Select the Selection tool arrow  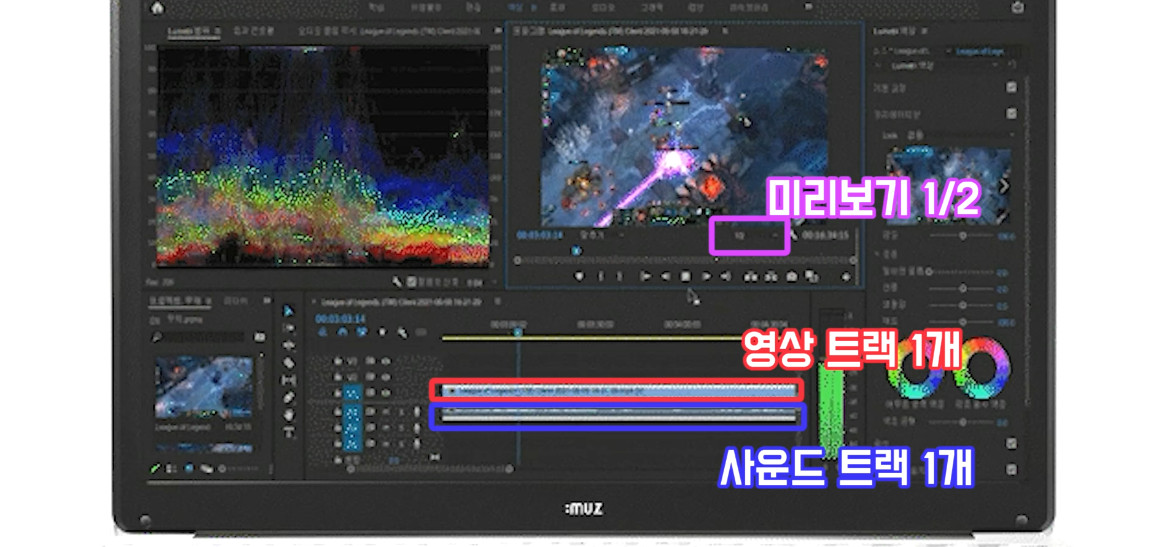pyautogui.click(x=288, y=310)
